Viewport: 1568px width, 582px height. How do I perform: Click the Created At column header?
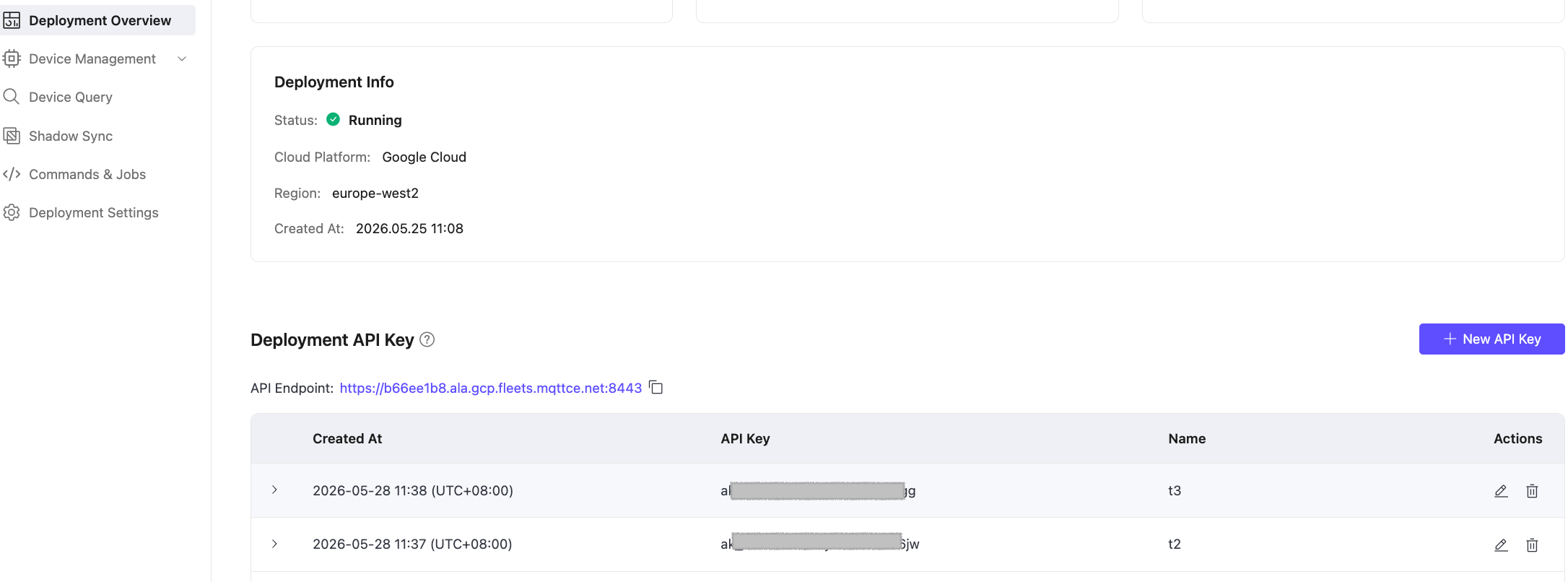347,438
